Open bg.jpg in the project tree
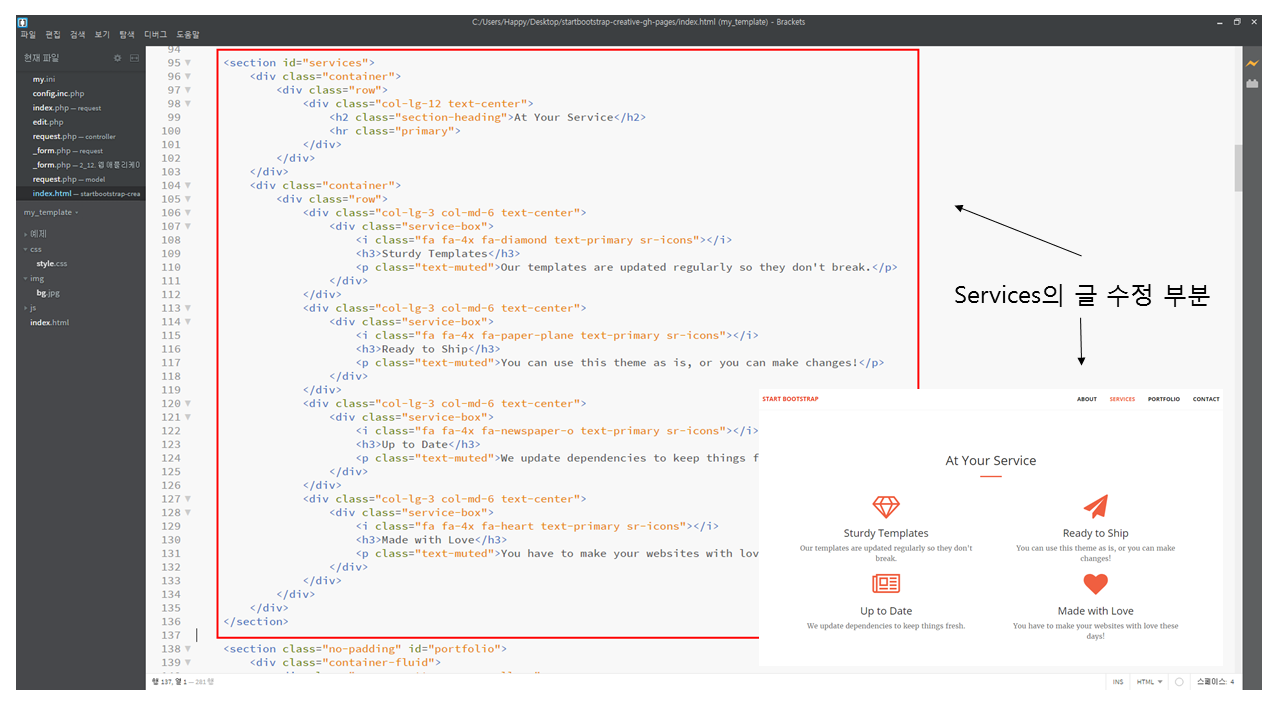Viewport: 1280px width, 720px height. coord(48,293)
